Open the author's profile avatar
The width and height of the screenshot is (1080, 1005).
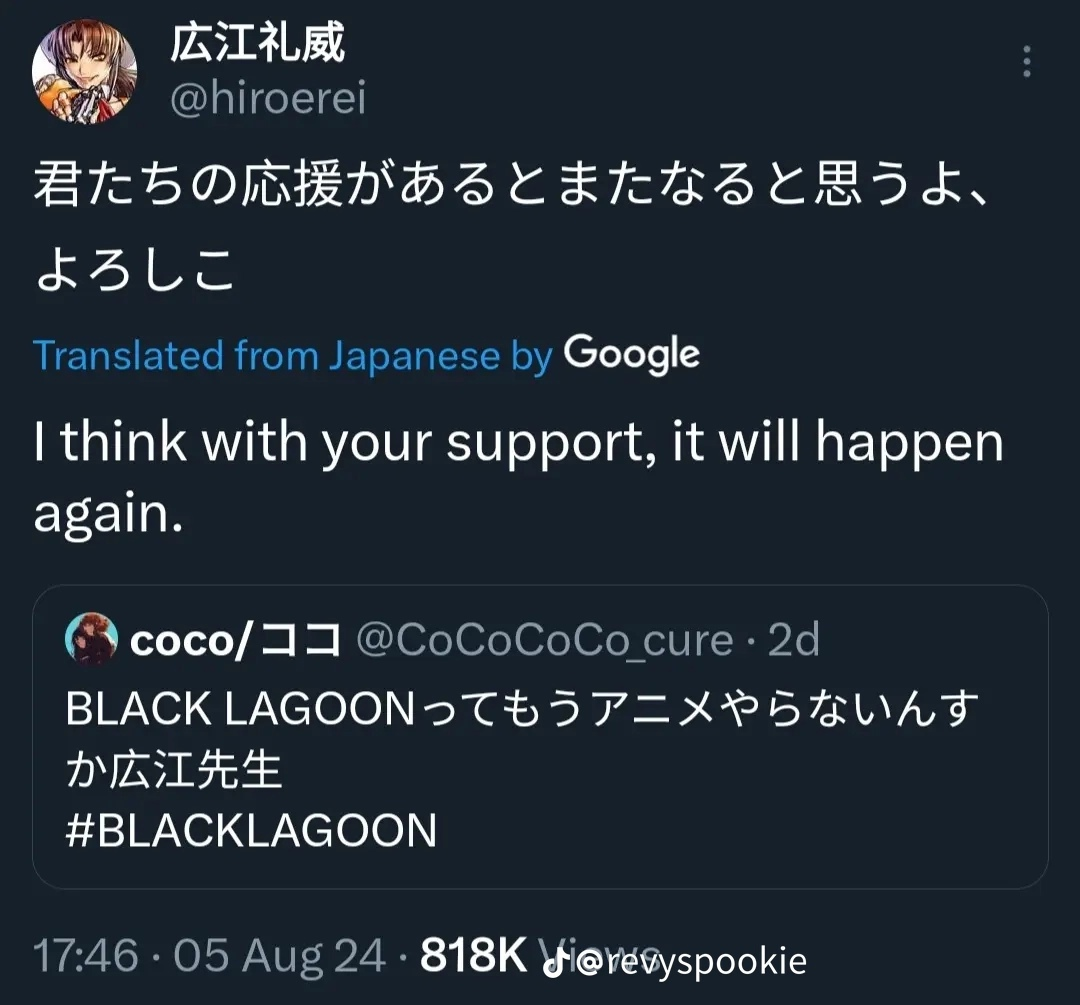pos(84,72)
